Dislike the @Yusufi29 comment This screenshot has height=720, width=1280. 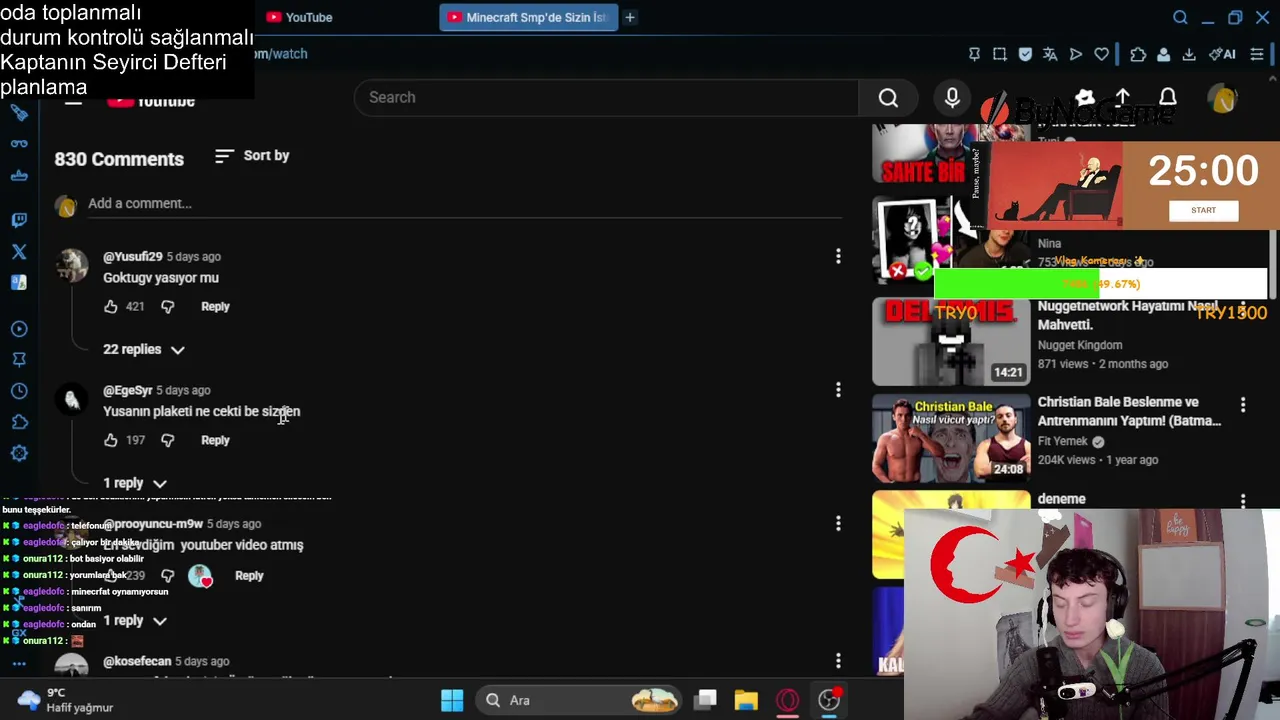(167, 307)
